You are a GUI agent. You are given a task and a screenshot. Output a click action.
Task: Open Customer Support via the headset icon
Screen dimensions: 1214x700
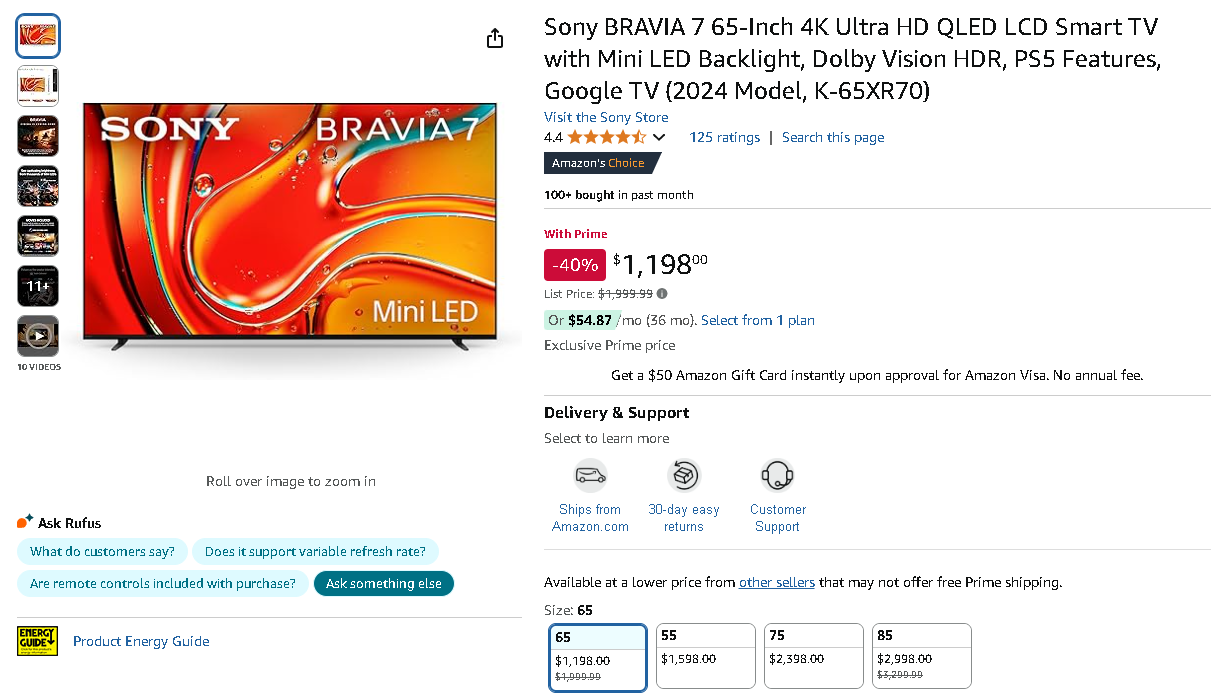pyautogui.click(x=777, y=475)
